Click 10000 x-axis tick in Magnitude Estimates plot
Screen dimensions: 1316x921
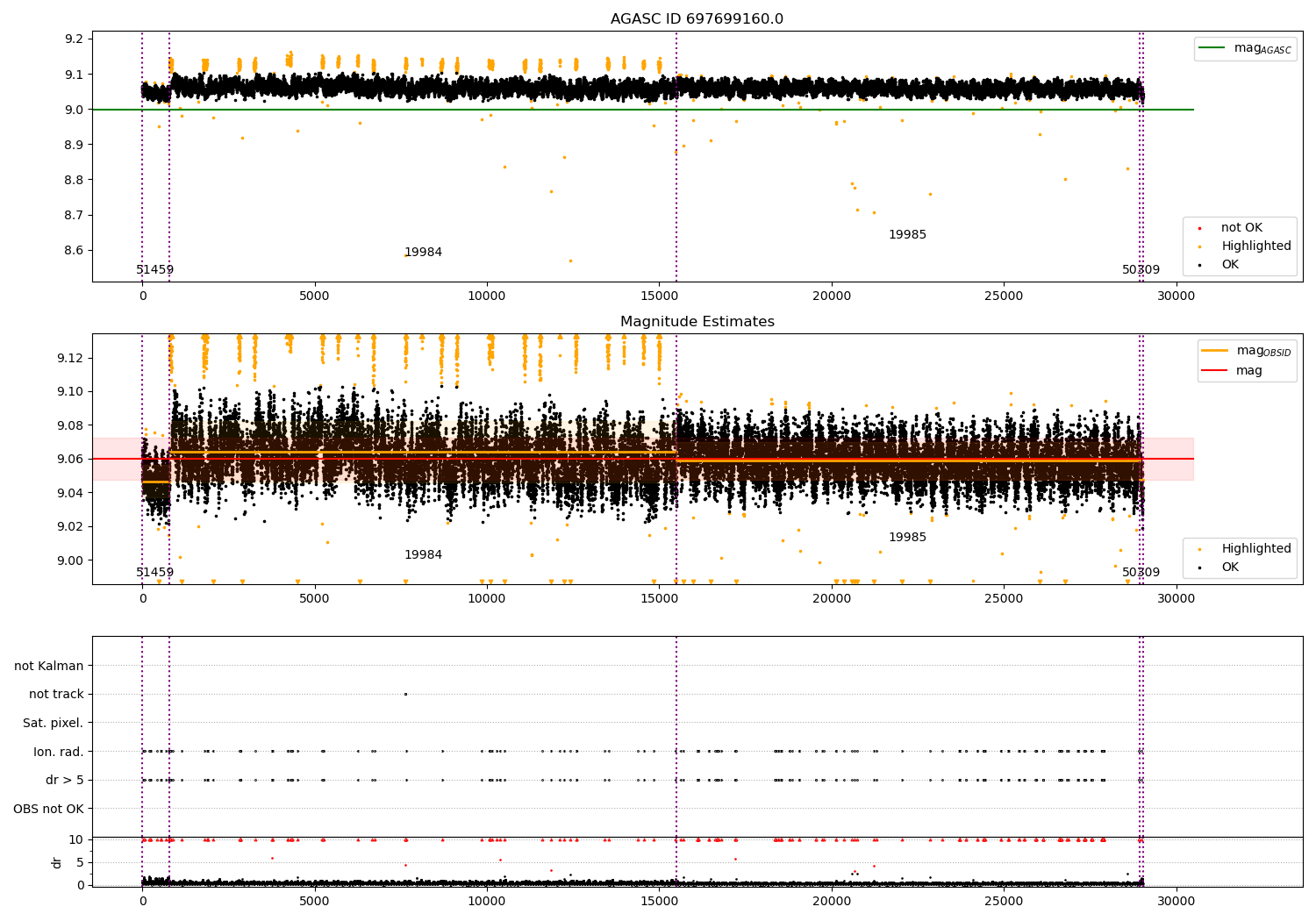(x=487, y=598)
